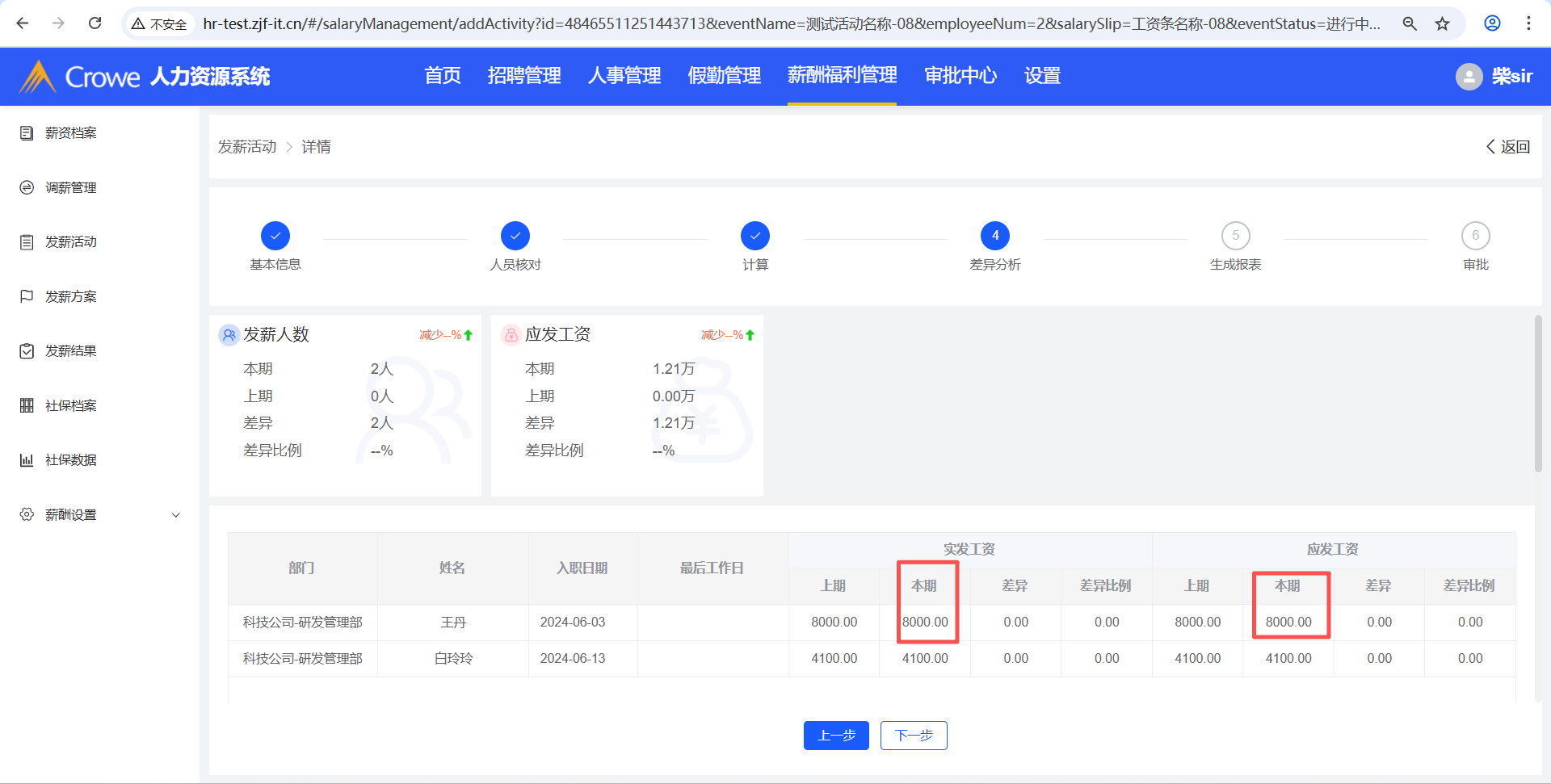Click the 发薪结果 clipboard icon
The width and height of the screenshot is (1551, 784).
pos(27,351)
